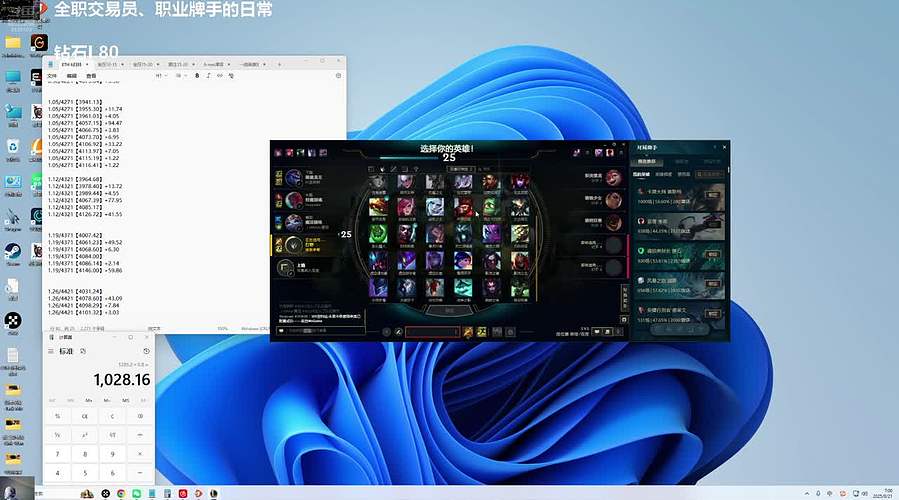
Task: Click Calculator memory subtract M- button
Action: (107, 400)
